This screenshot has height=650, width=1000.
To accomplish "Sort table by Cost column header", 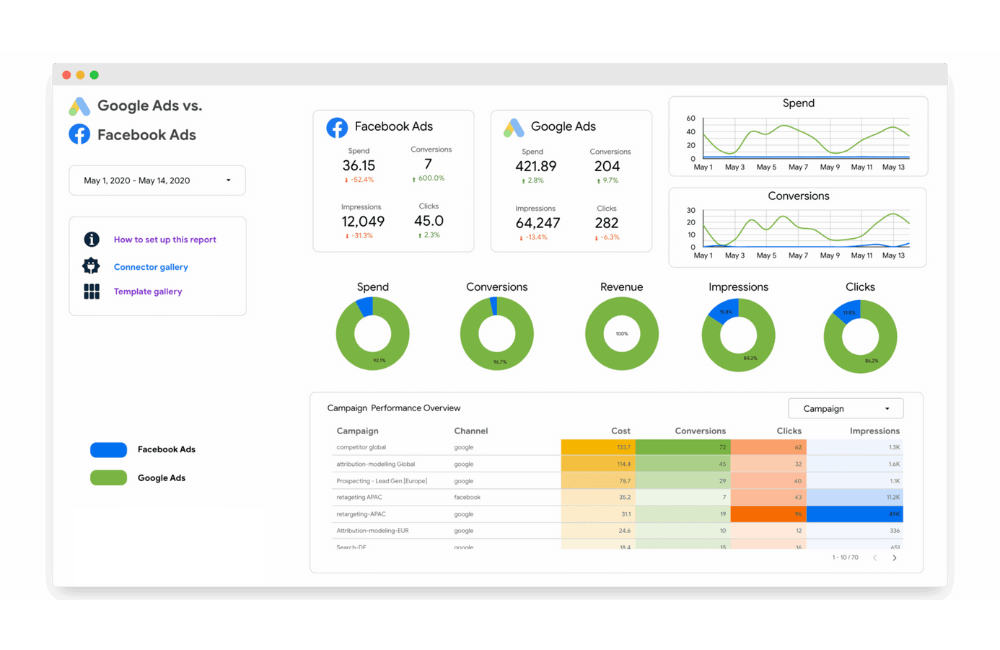I will click(621, 431).
